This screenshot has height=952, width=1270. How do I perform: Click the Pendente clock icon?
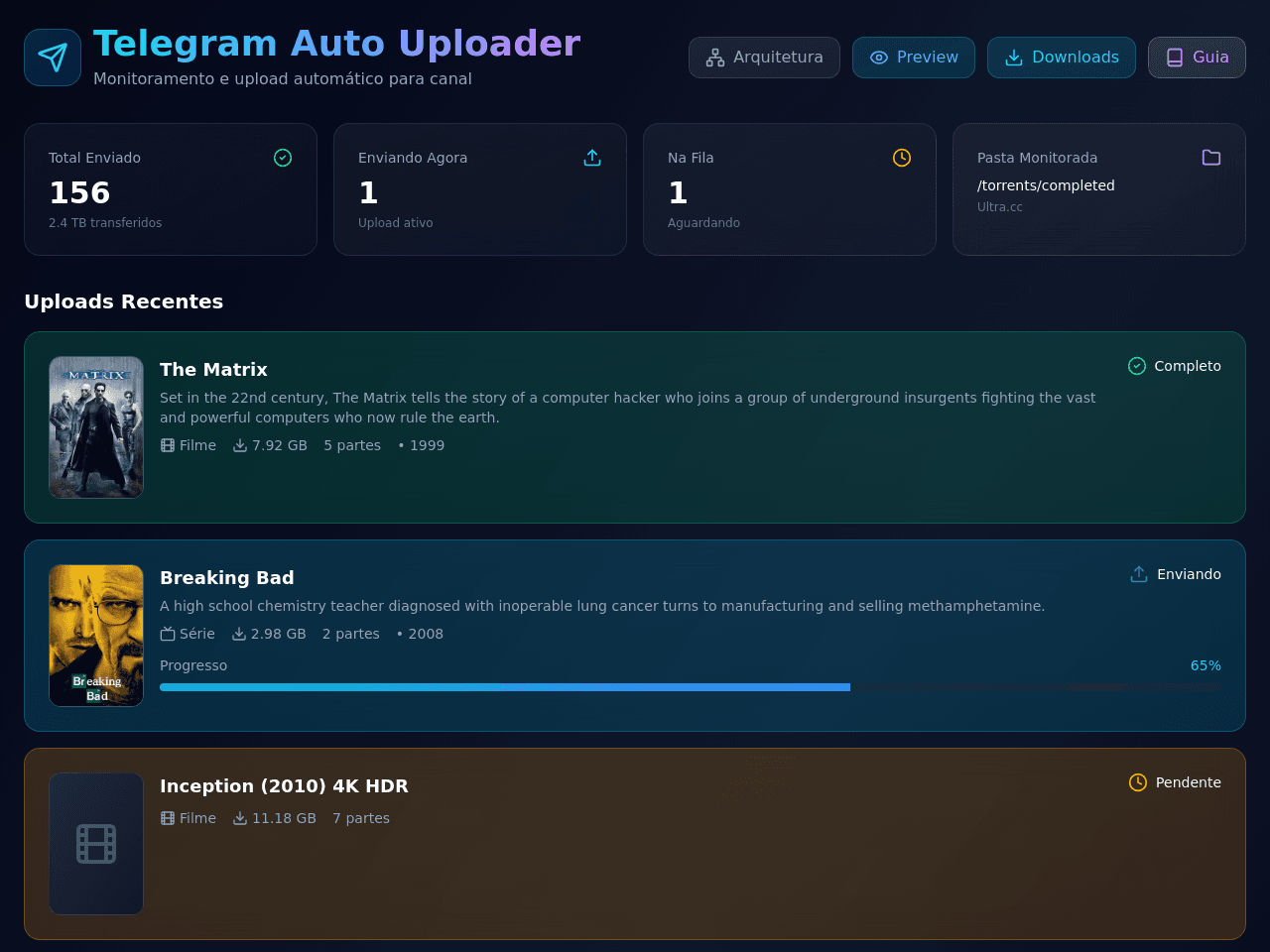tap(1138, 782)
